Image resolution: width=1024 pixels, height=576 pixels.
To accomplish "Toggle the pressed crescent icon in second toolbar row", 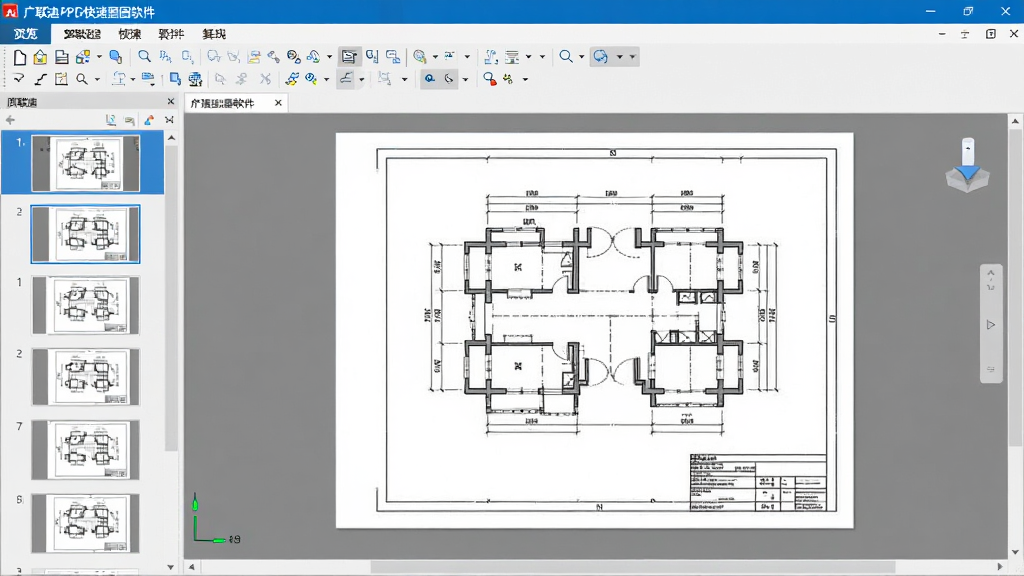I will (x=449, y=79).
